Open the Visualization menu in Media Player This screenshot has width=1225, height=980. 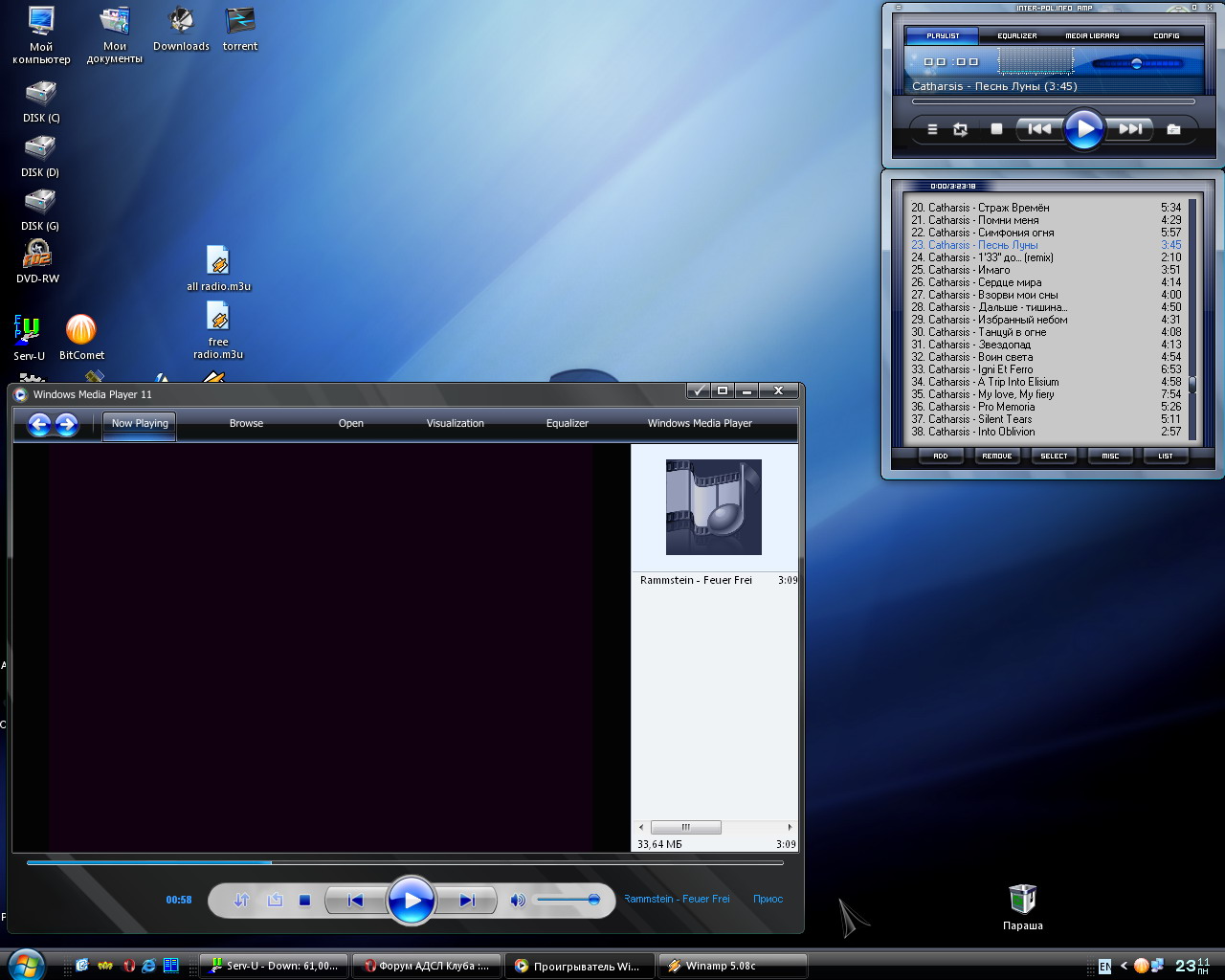455,423
